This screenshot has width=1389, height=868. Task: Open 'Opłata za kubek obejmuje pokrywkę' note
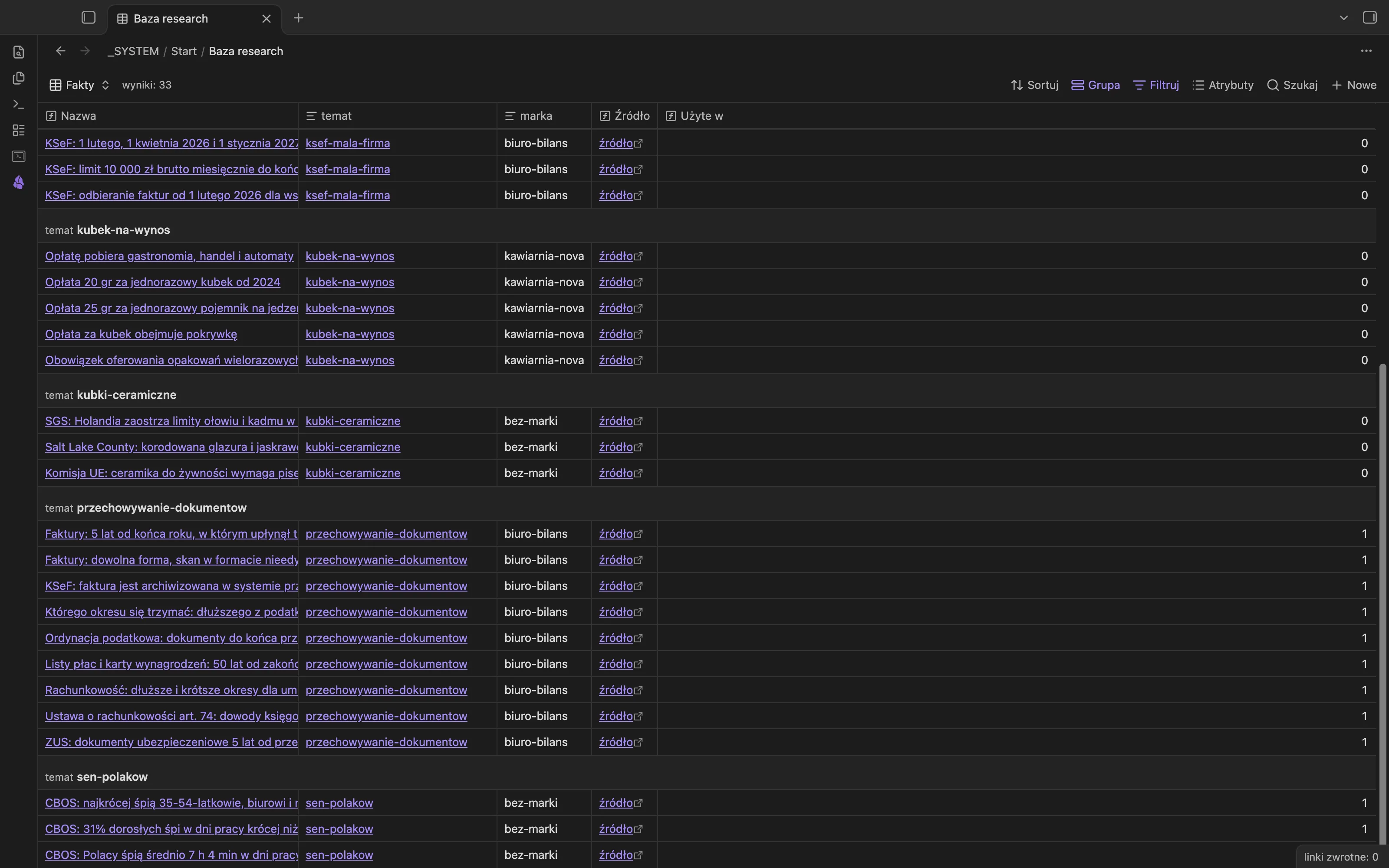click(x=141, y=334)
